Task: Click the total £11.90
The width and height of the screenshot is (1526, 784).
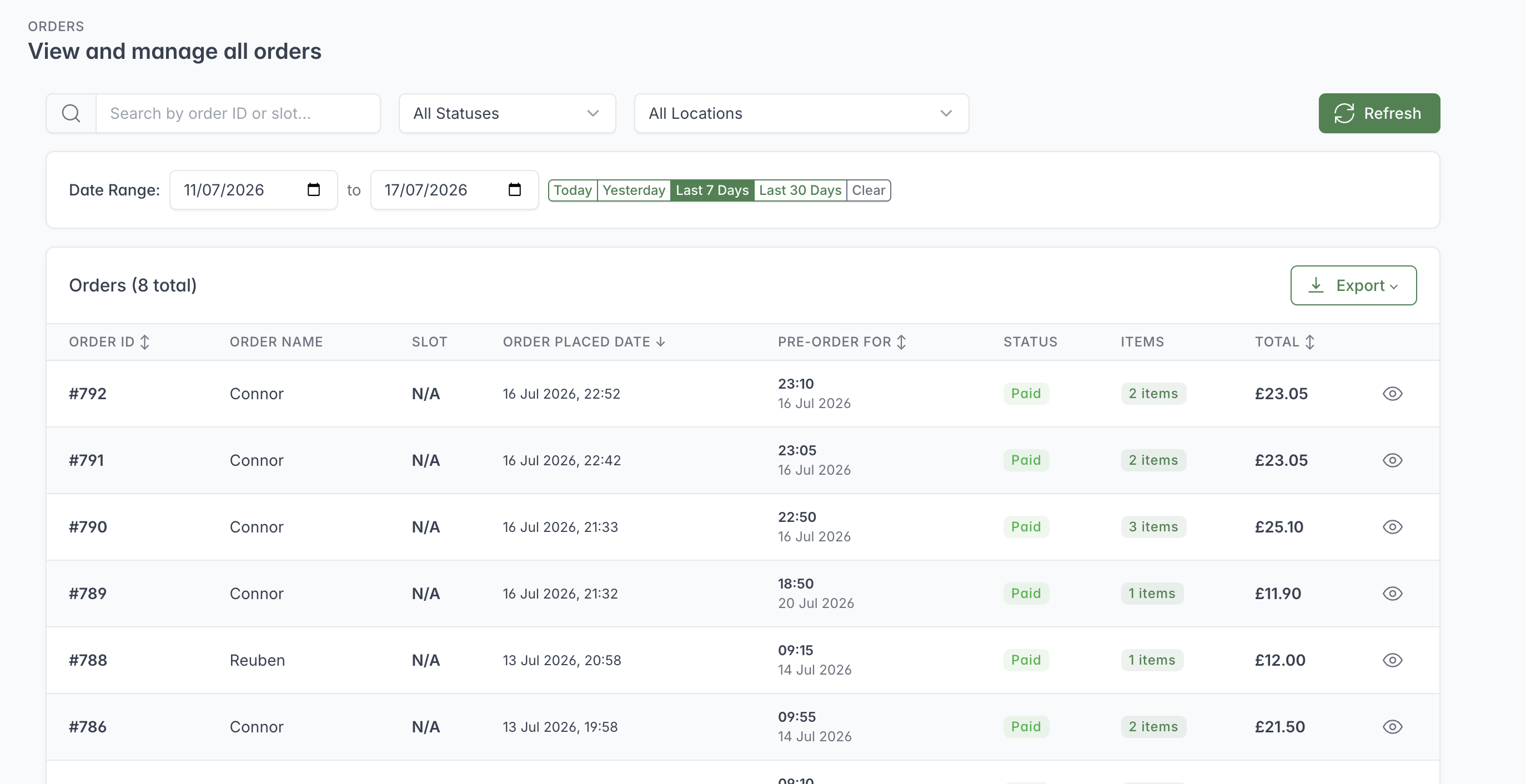Action: [1278, 594]
